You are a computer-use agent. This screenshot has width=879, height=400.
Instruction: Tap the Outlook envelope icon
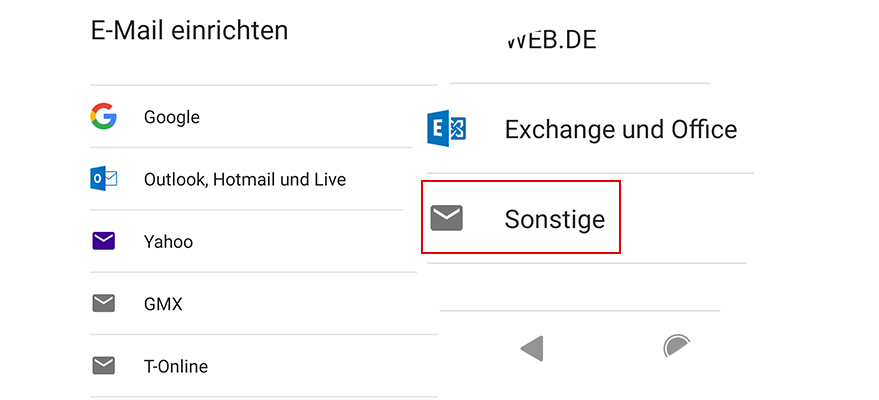(x=103, y=180)
